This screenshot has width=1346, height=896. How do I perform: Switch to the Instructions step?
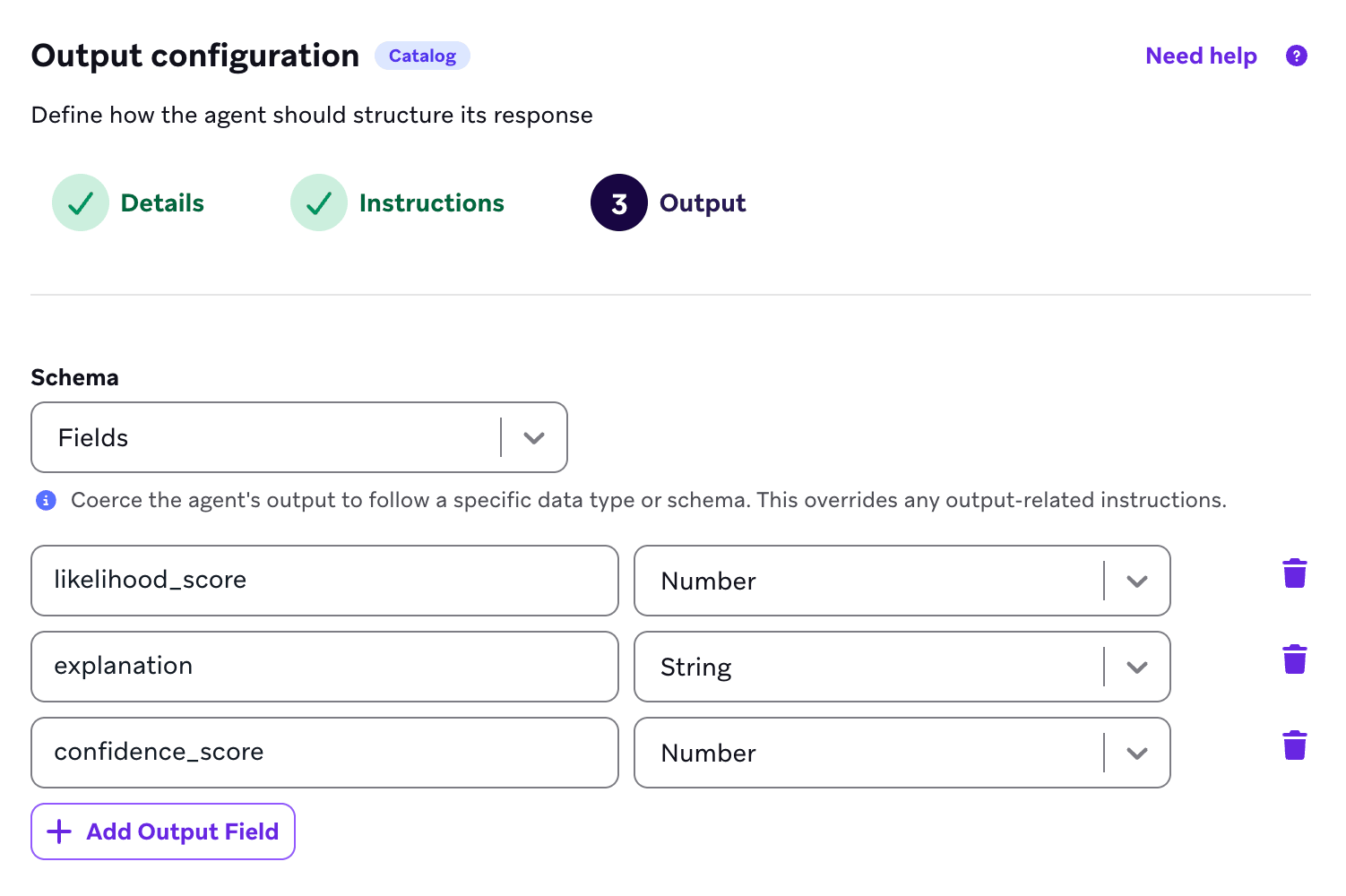tap(431, 203)
